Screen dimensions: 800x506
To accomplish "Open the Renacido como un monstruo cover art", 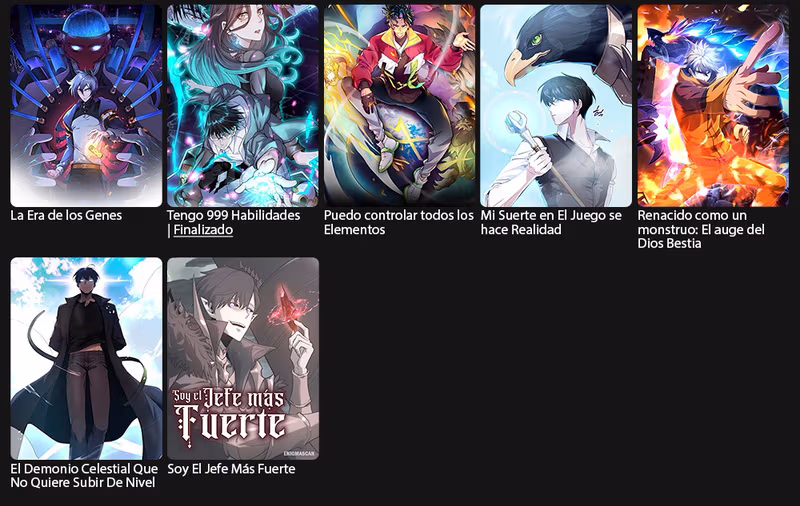I will coord(713,106).
